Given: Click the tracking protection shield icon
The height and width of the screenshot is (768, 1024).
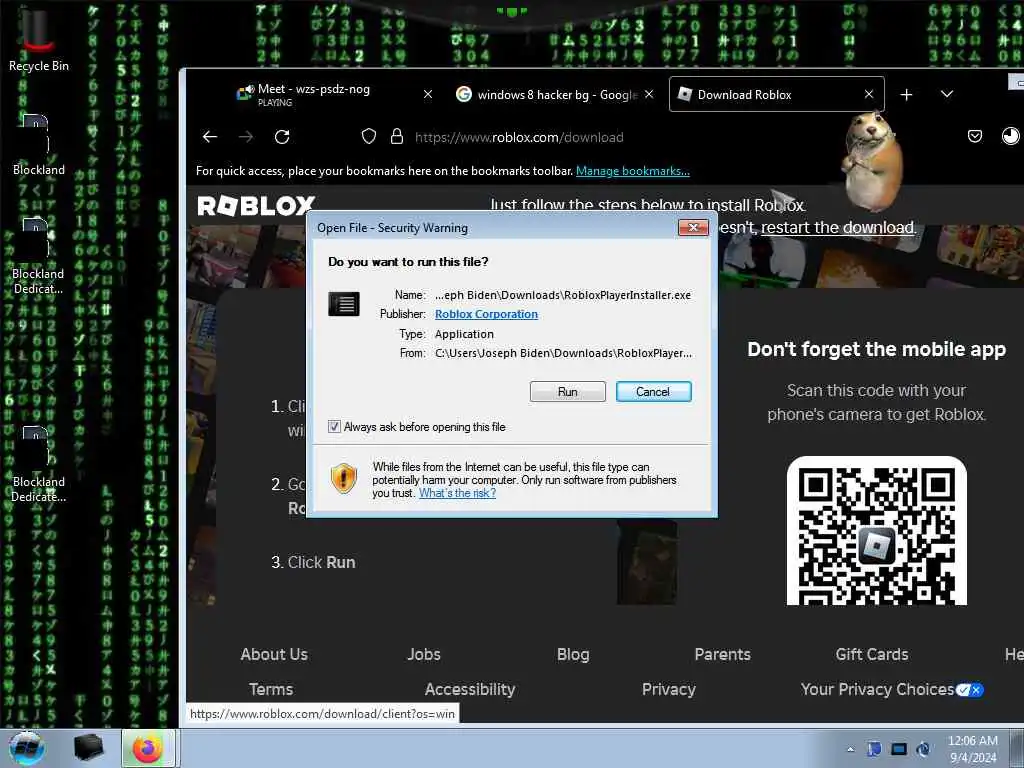Looking at the screenshot, I should (x=369, y=136).
